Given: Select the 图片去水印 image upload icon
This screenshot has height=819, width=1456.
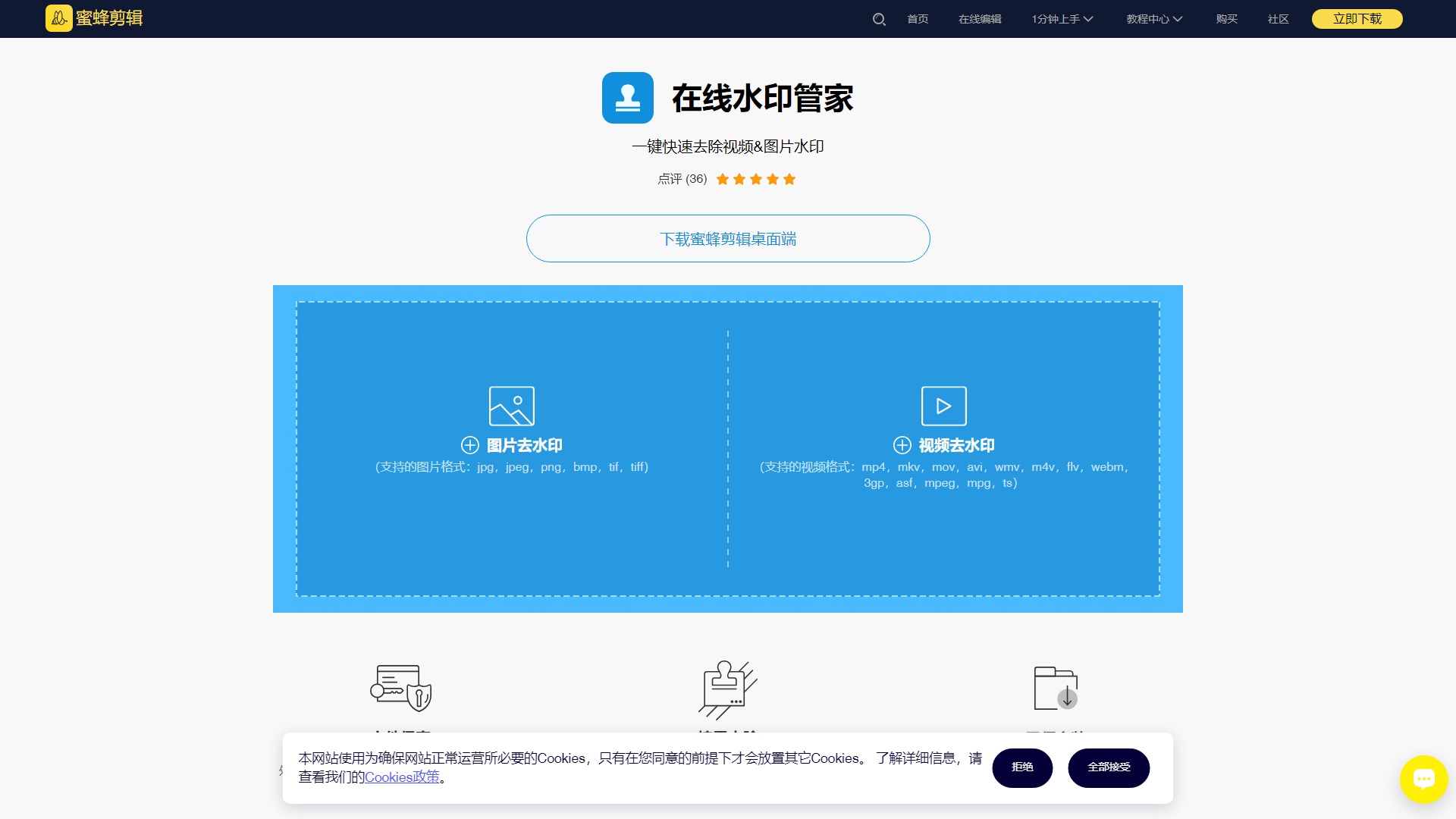Looking at the screenshot, I should click(x=511, y=406).
